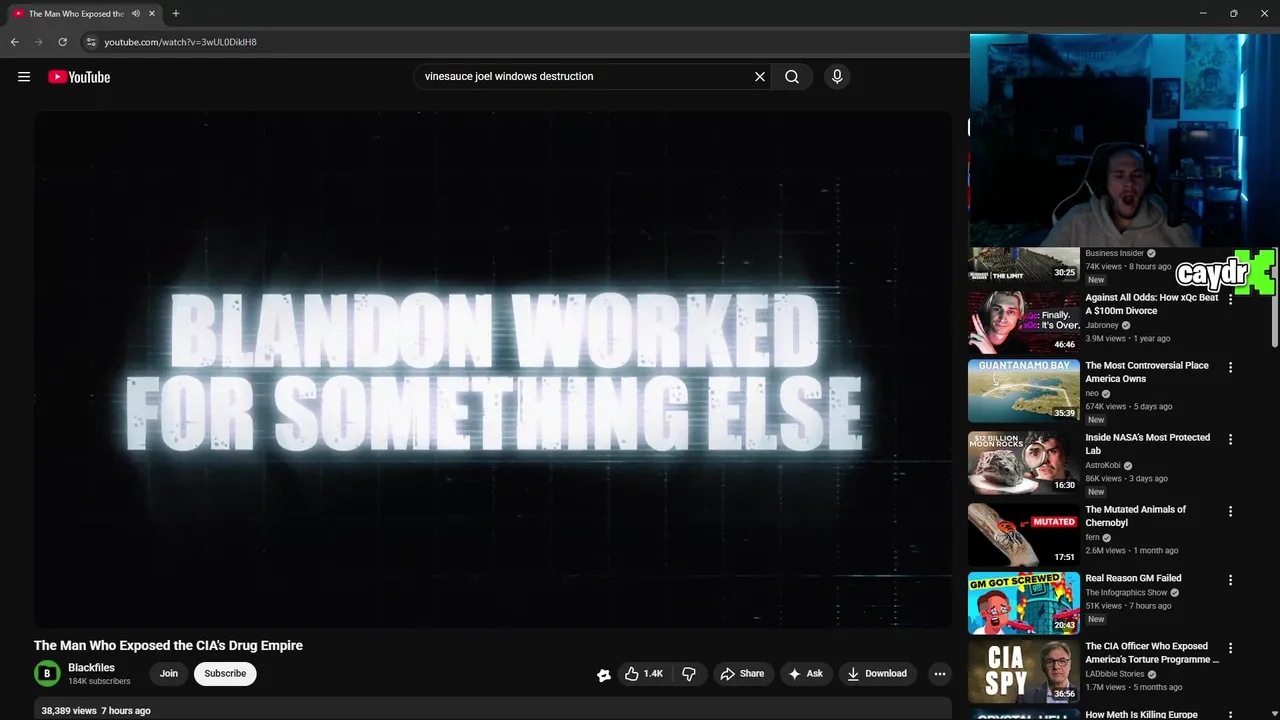Visit Business Insider channel name
This screenshot has width=1280, height=720.
(1115, 253)
